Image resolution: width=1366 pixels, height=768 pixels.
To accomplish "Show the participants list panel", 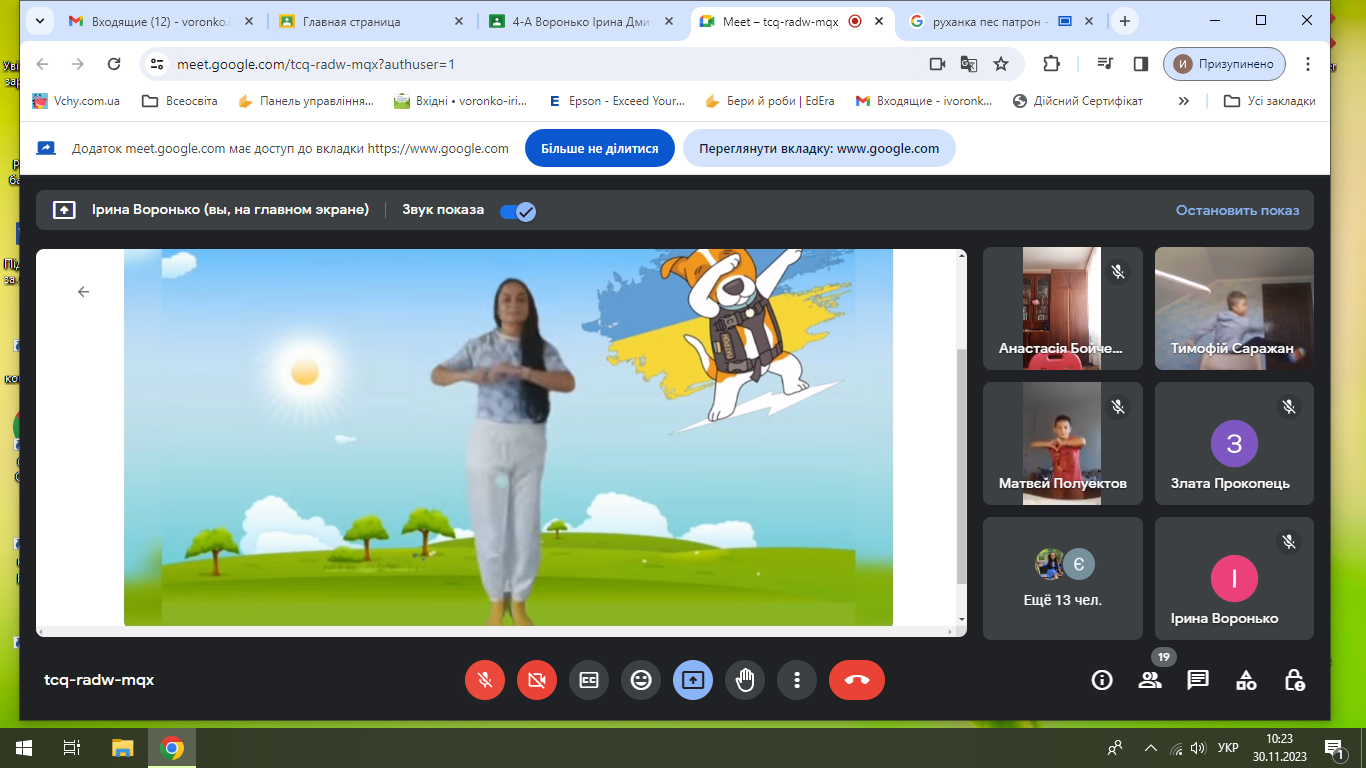I will coord(1150,680).
